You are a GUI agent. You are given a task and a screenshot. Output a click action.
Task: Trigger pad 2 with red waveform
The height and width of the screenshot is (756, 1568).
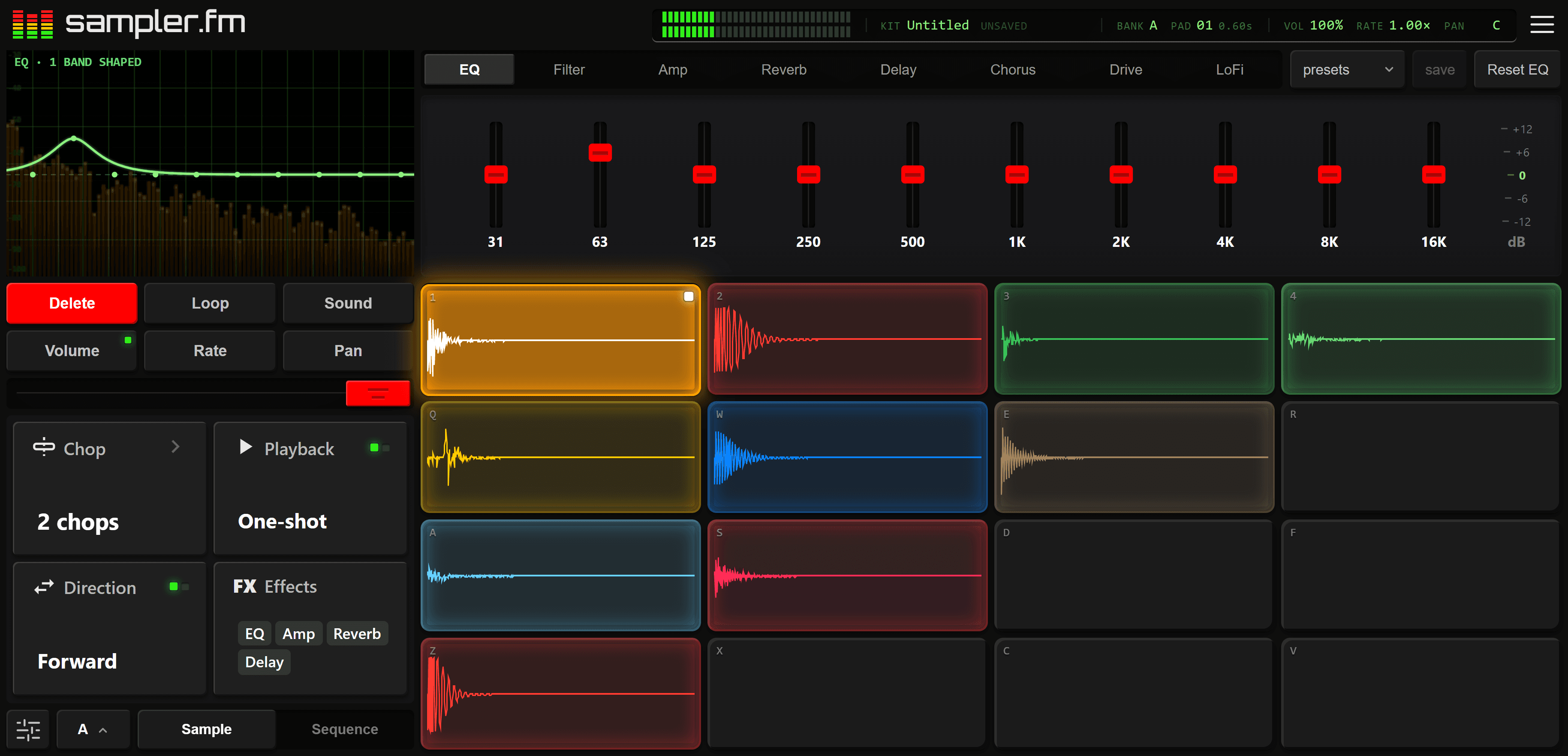[847, 339]
